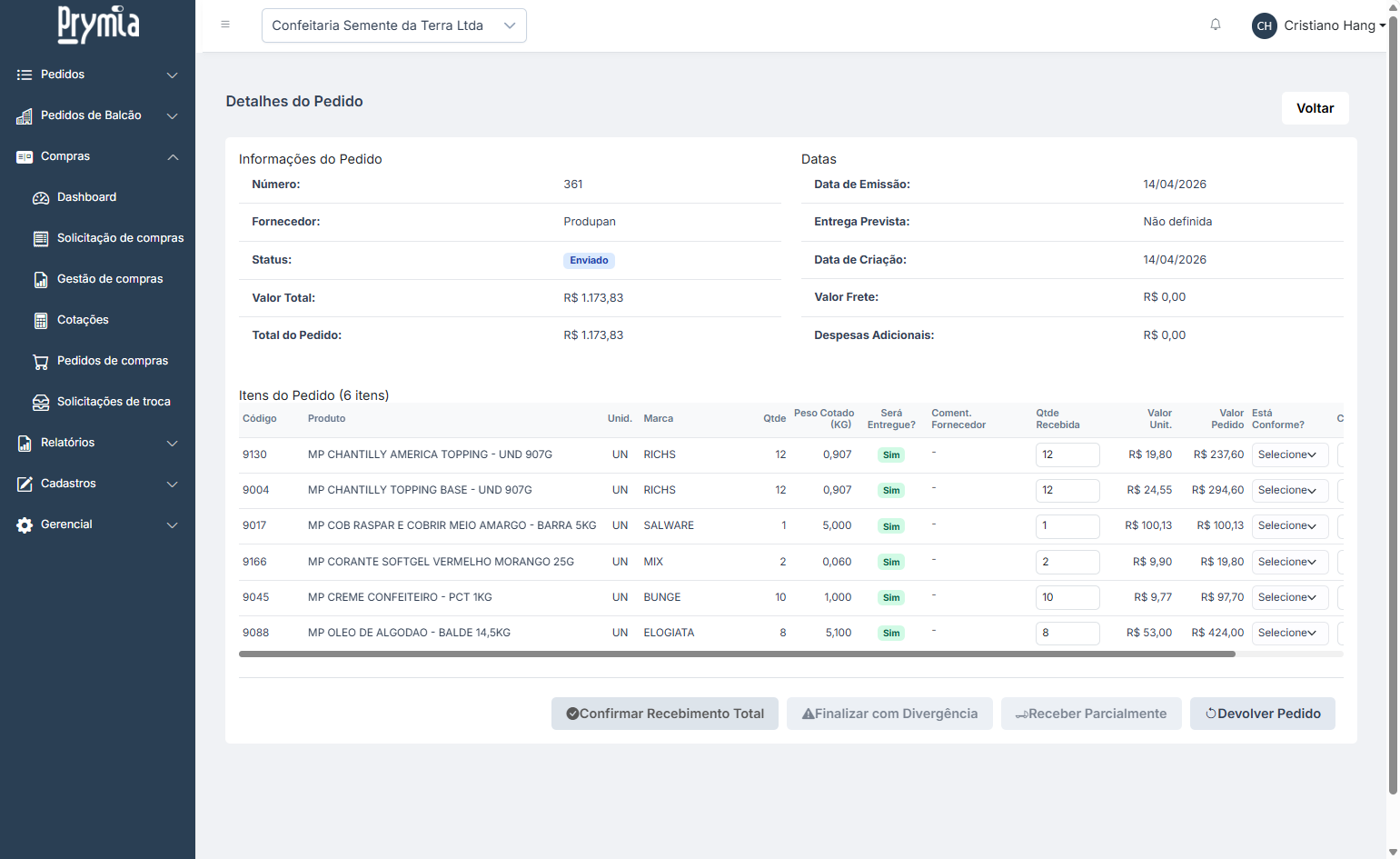The image size is (1400, 859).
Task: Click the Gestão de compras document icon
Action: [41, 280]
